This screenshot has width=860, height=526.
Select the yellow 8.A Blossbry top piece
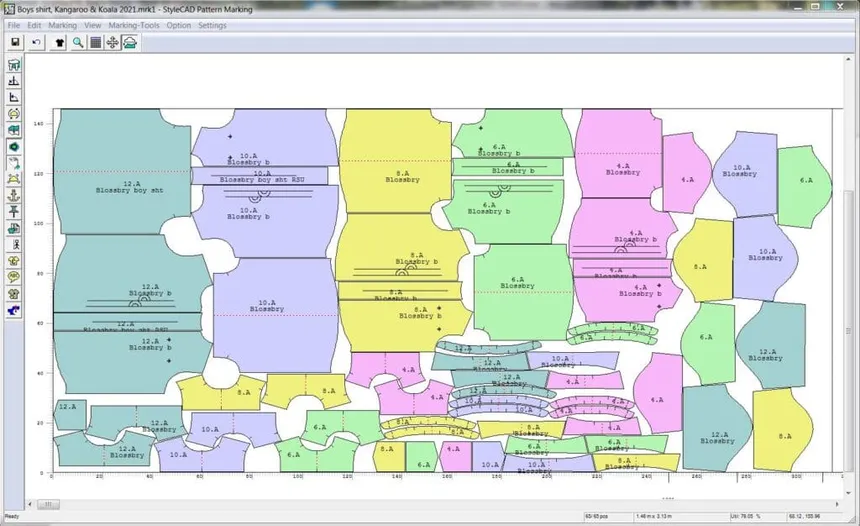pyautogui.click(x=395, y=165)
